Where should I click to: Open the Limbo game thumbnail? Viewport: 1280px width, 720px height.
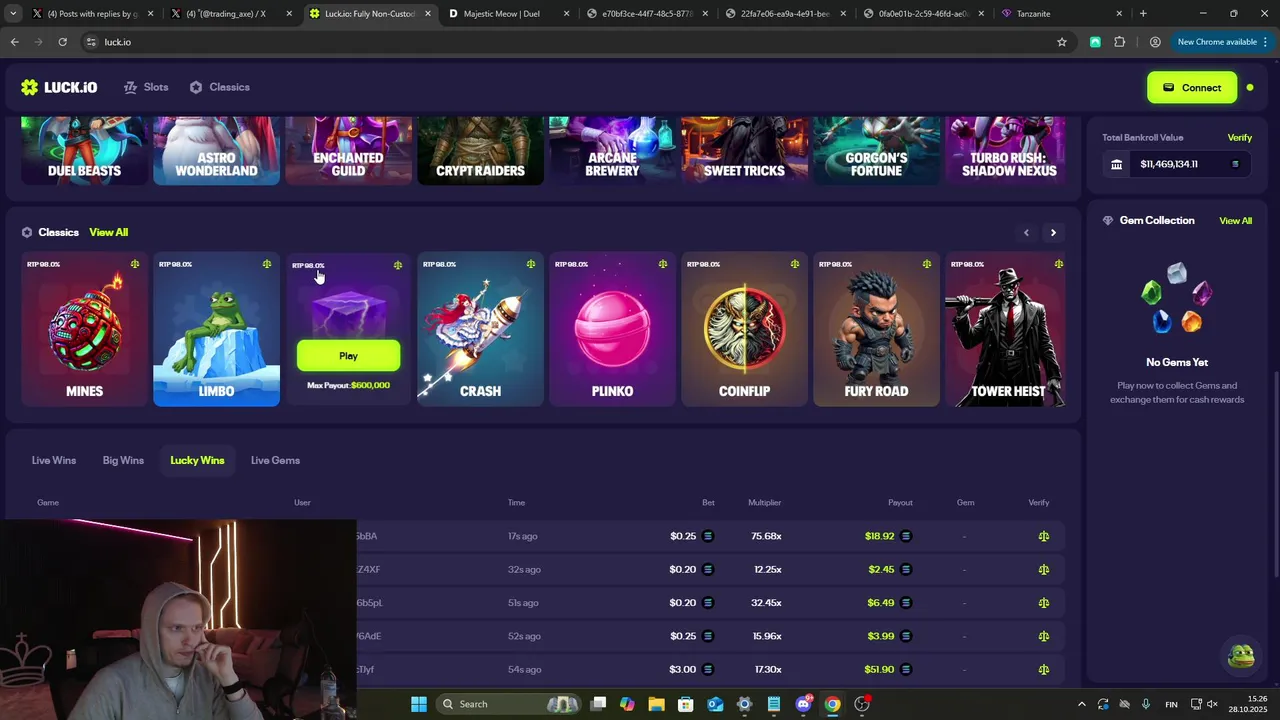tap(216, 329)
